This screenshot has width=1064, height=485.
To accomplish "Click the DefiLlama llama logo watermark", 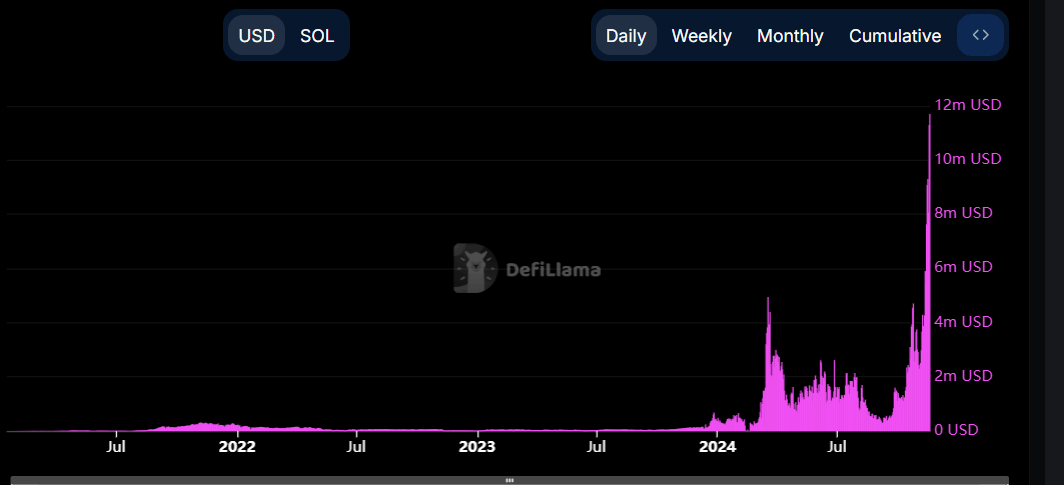I will coord(474,268).
